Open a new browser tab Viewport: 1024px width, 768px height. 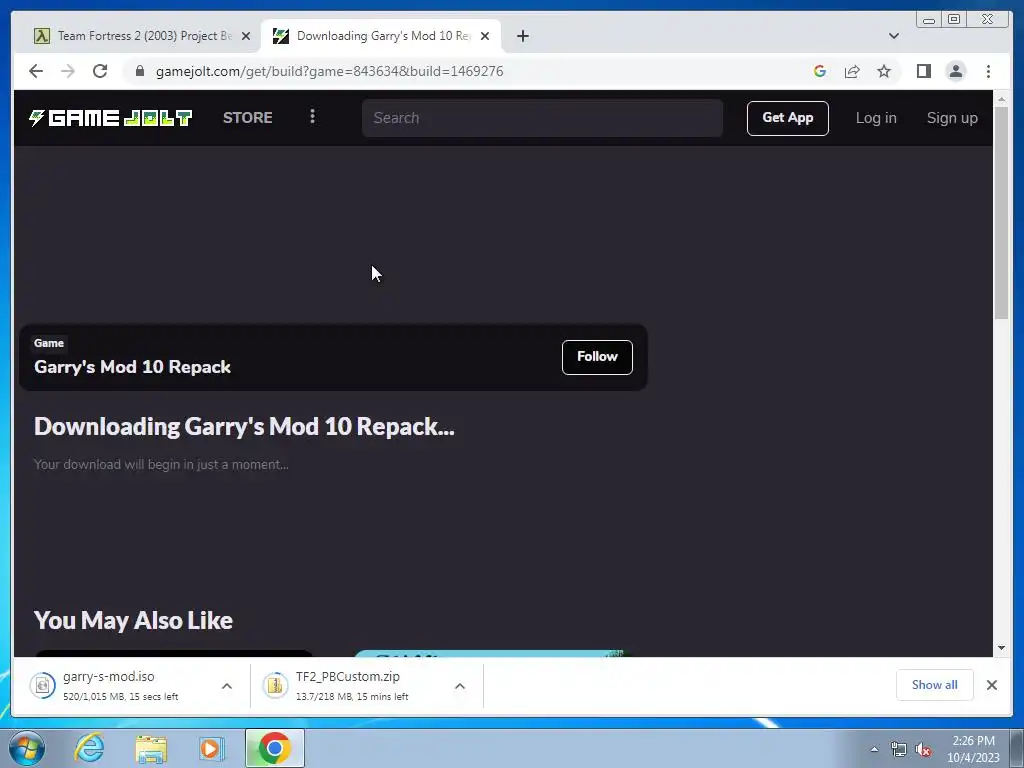click(x=522, y=36)
